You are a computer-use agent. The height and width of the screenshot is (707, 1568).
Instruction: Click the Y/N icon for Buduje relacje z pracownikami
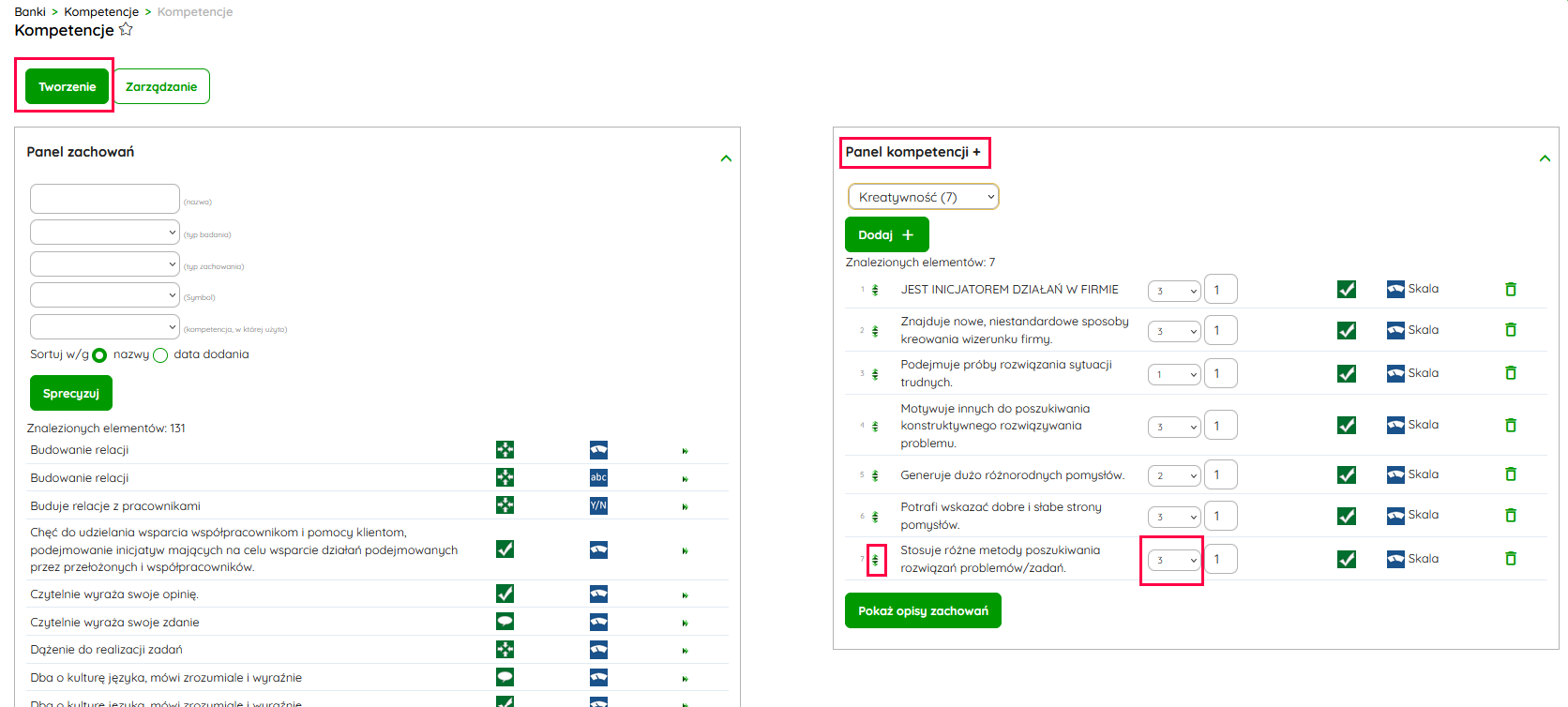coord(598,505)
